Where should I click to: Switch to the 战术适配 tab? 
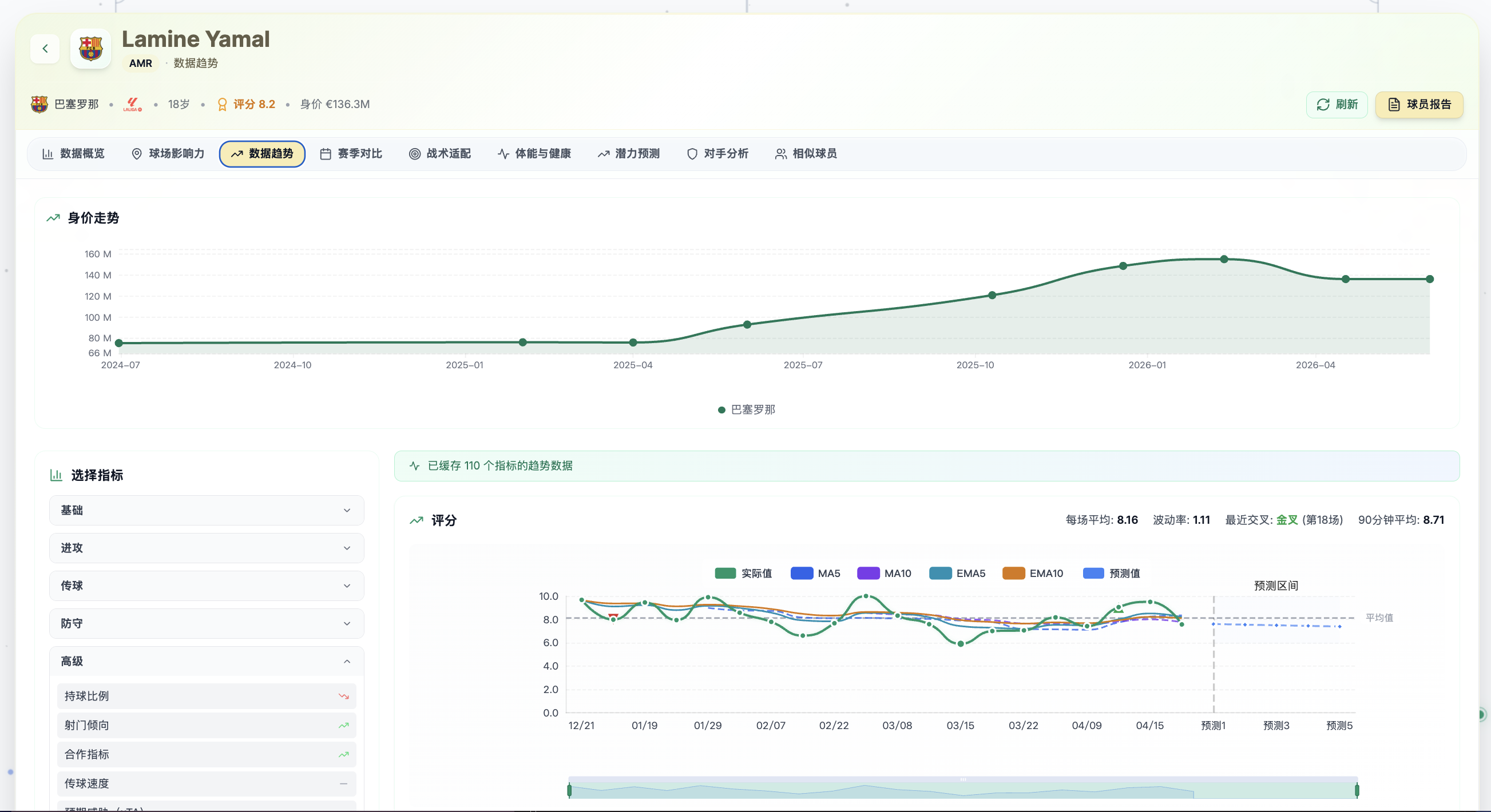click(x=439, y=154)
